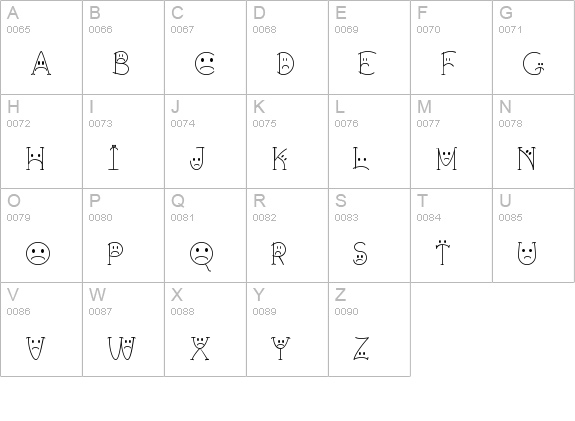575x421 pixels.
Task: Click the Z glyph in cell 0090
Action: [x=361, y=348]
